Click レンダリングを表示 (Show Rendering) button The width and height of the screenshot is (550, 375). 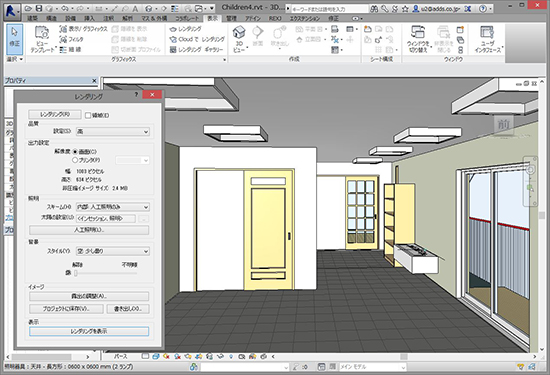89,331
